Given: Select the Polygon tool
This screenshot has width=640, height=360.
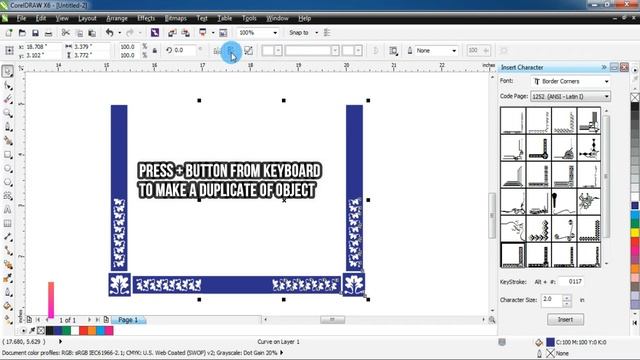Looking at the screenshot, I should click(7, 182).
